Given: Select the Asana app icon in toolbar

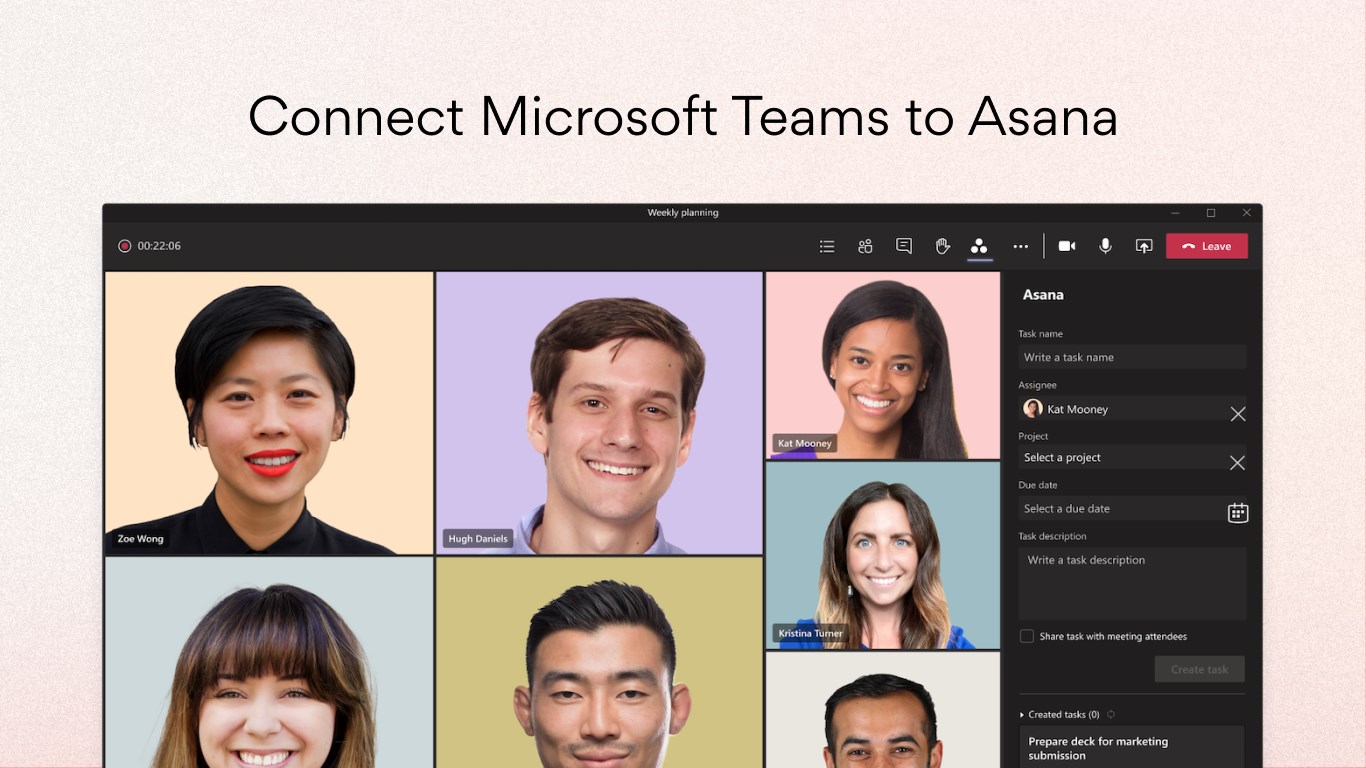Looking at the screenshot, I should pos(979,246).
